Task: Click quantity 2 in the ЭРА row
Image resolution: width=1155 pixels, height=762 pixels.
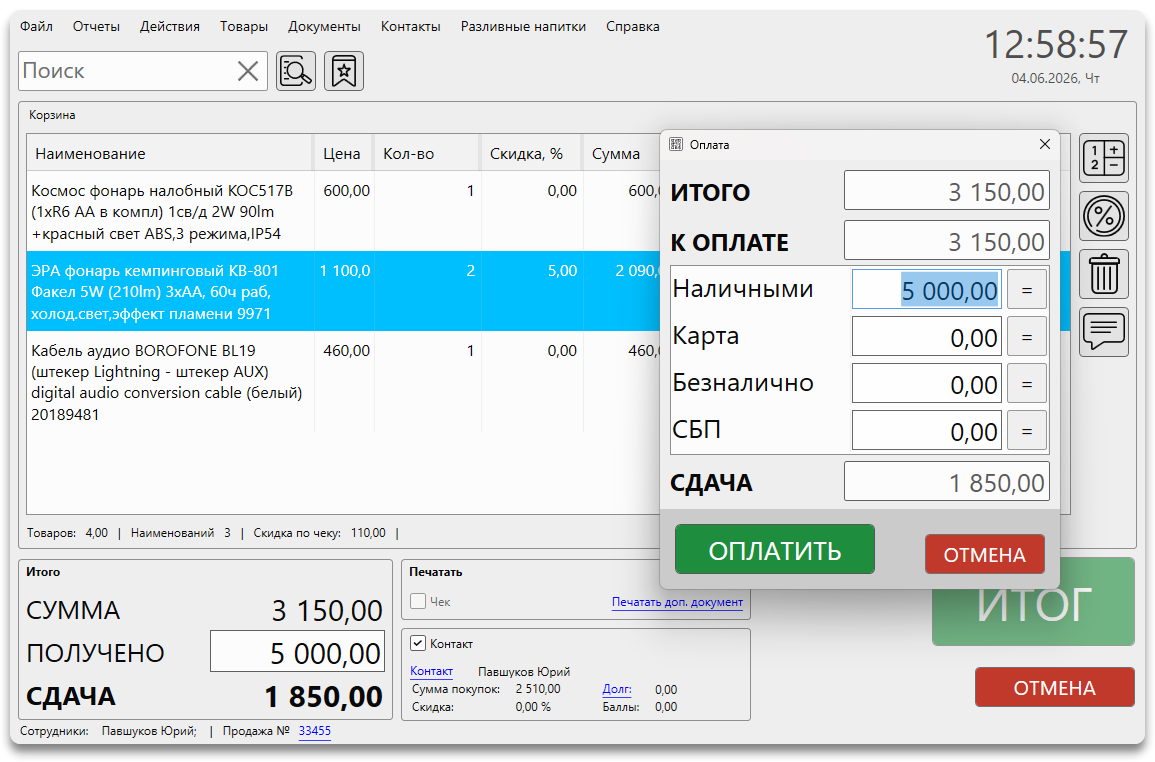Action: point(470,270)
